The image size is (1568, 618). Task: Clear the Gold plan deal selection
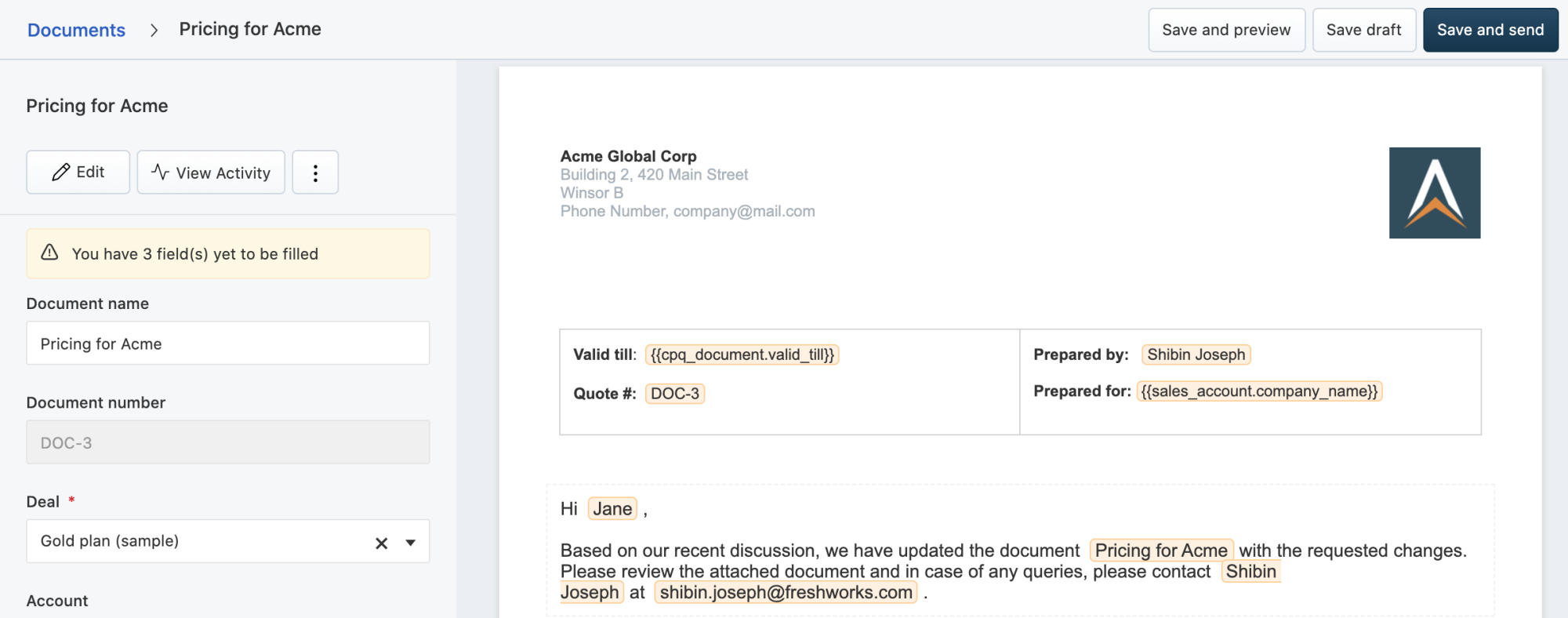382,543
